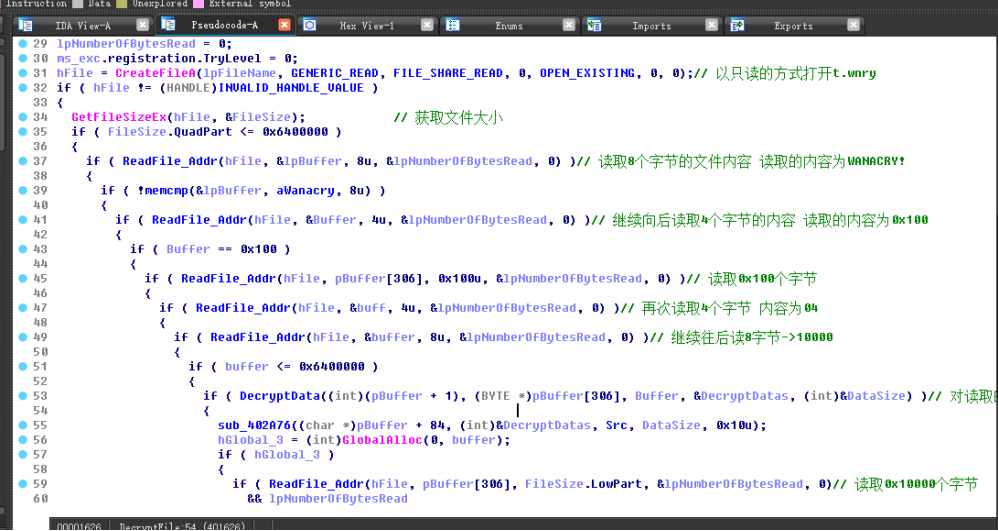This screenshot has height=531, width=998.
Task: Close the Enums tab
Action: click(569, 25)
